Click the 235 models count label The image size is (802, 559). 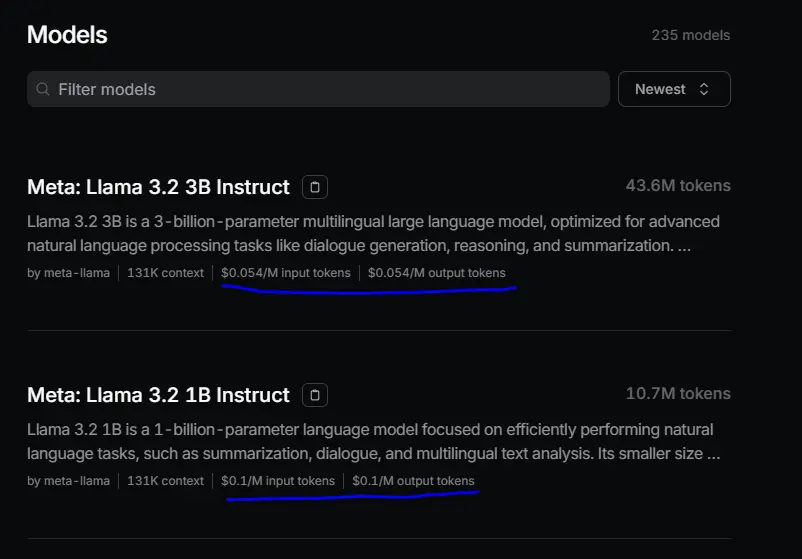690,35
